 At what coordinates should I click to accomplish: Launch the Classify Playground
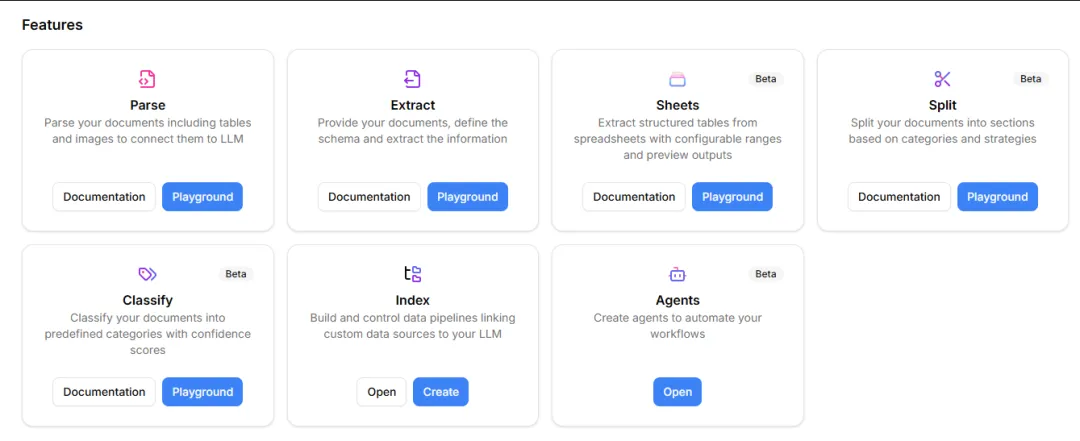click(202, 392)
